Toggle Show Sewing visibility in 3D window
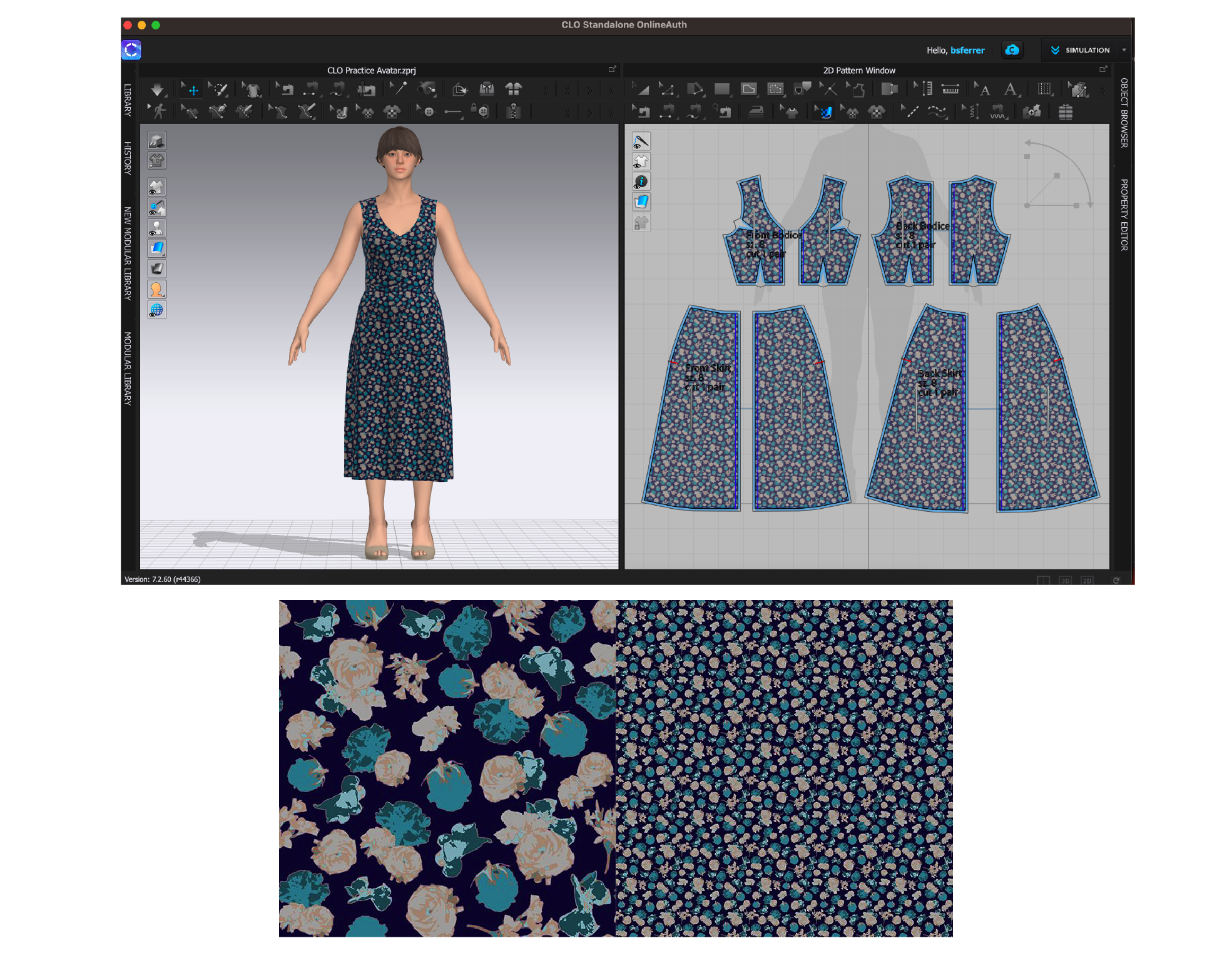This screenshot has height=953, width=1232. coord(156,208)
